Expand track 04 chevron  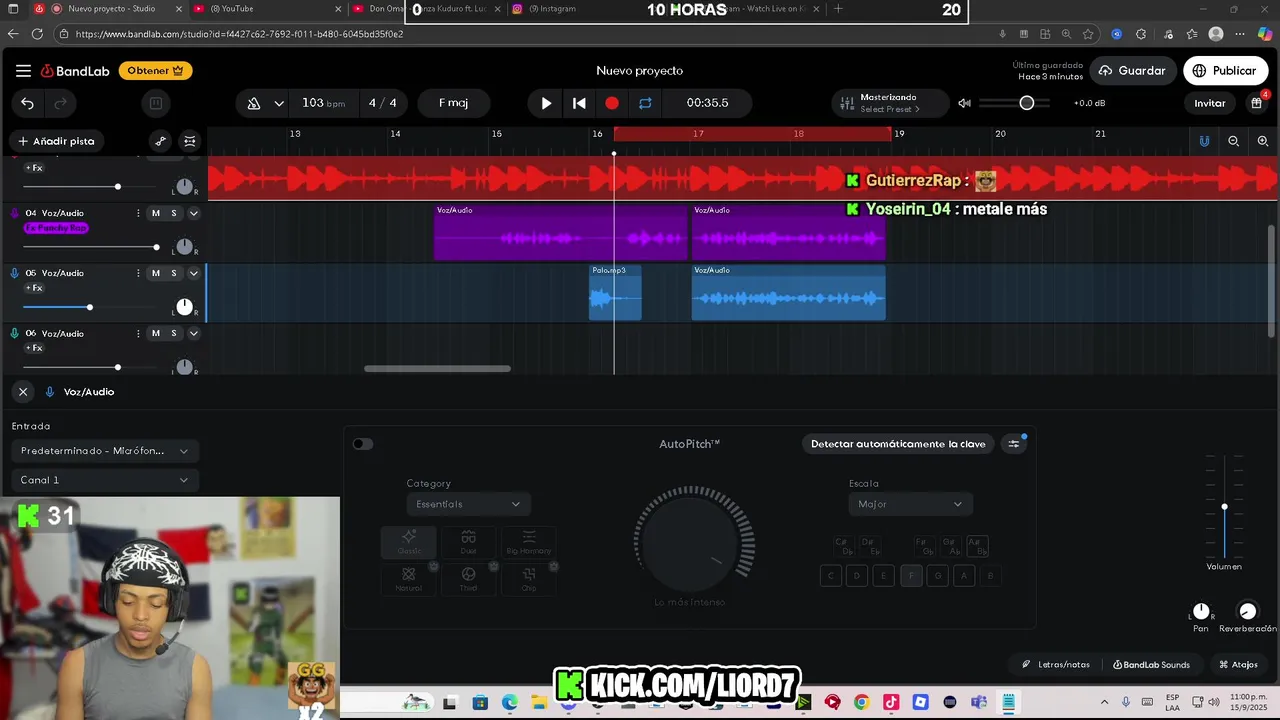tap(193, 213)
